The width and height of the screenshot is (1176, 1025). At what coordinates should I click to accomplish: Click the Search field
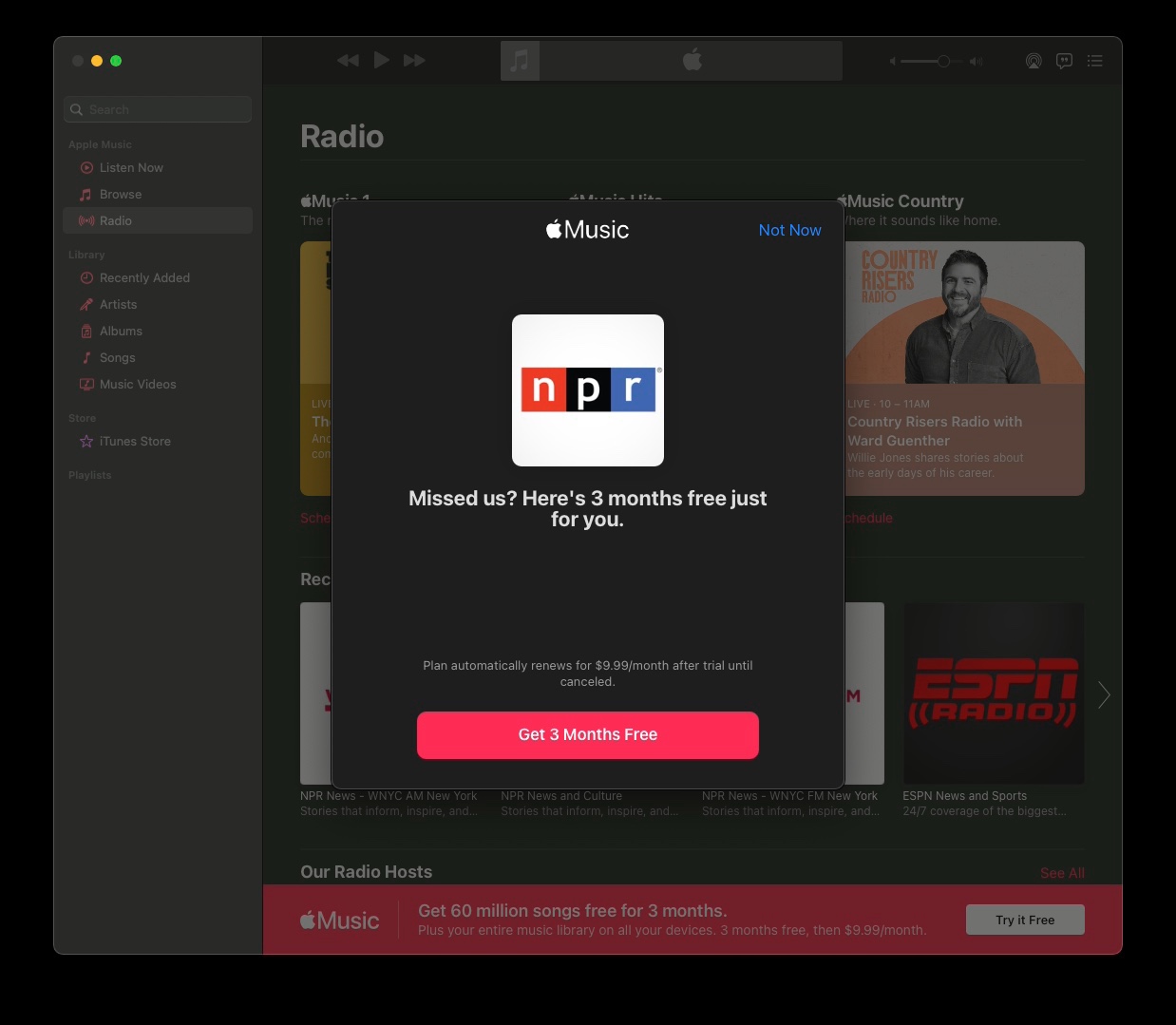158,109
